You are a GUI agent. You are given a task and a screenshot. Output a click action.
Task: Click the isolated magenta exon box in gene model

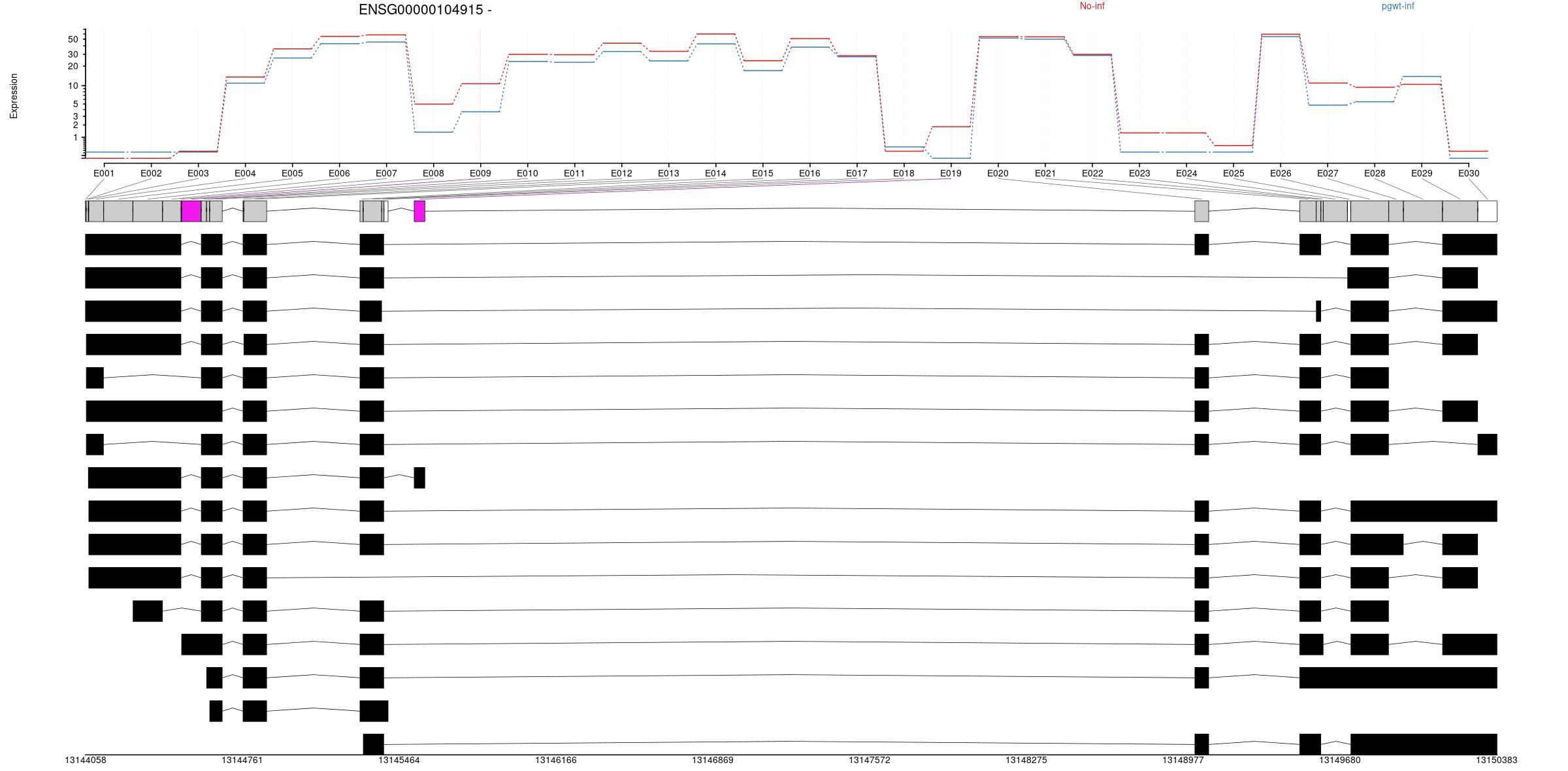(419, 211)
